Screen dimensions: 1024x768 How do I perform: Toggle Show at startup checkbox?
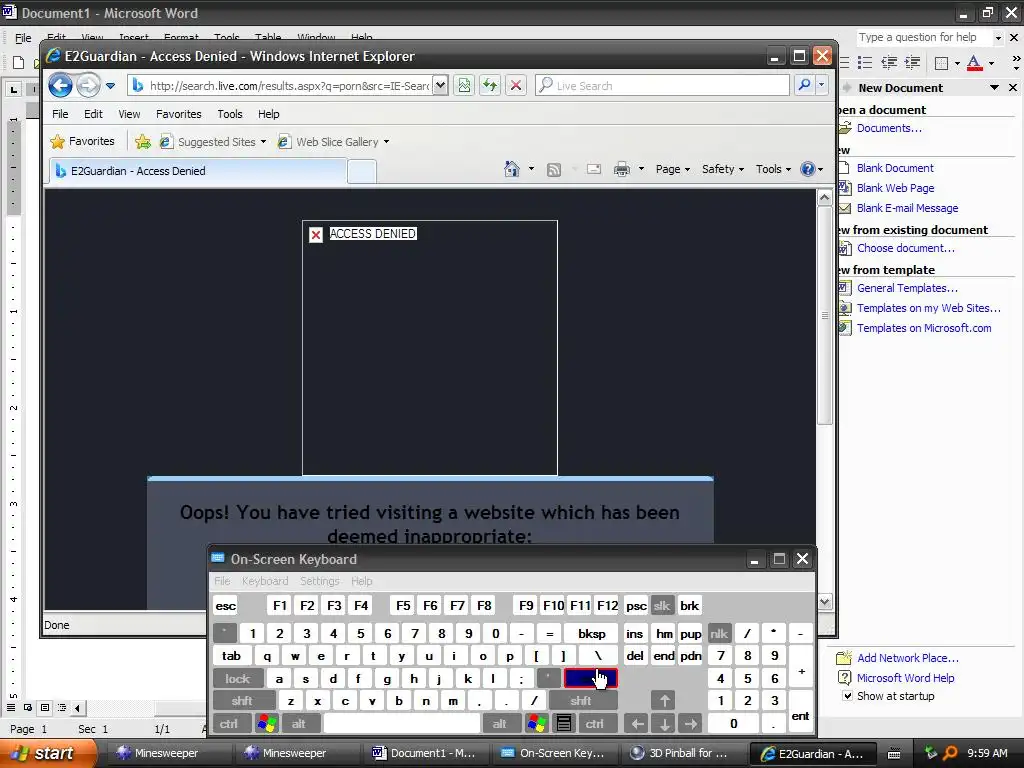pos(847,696)
